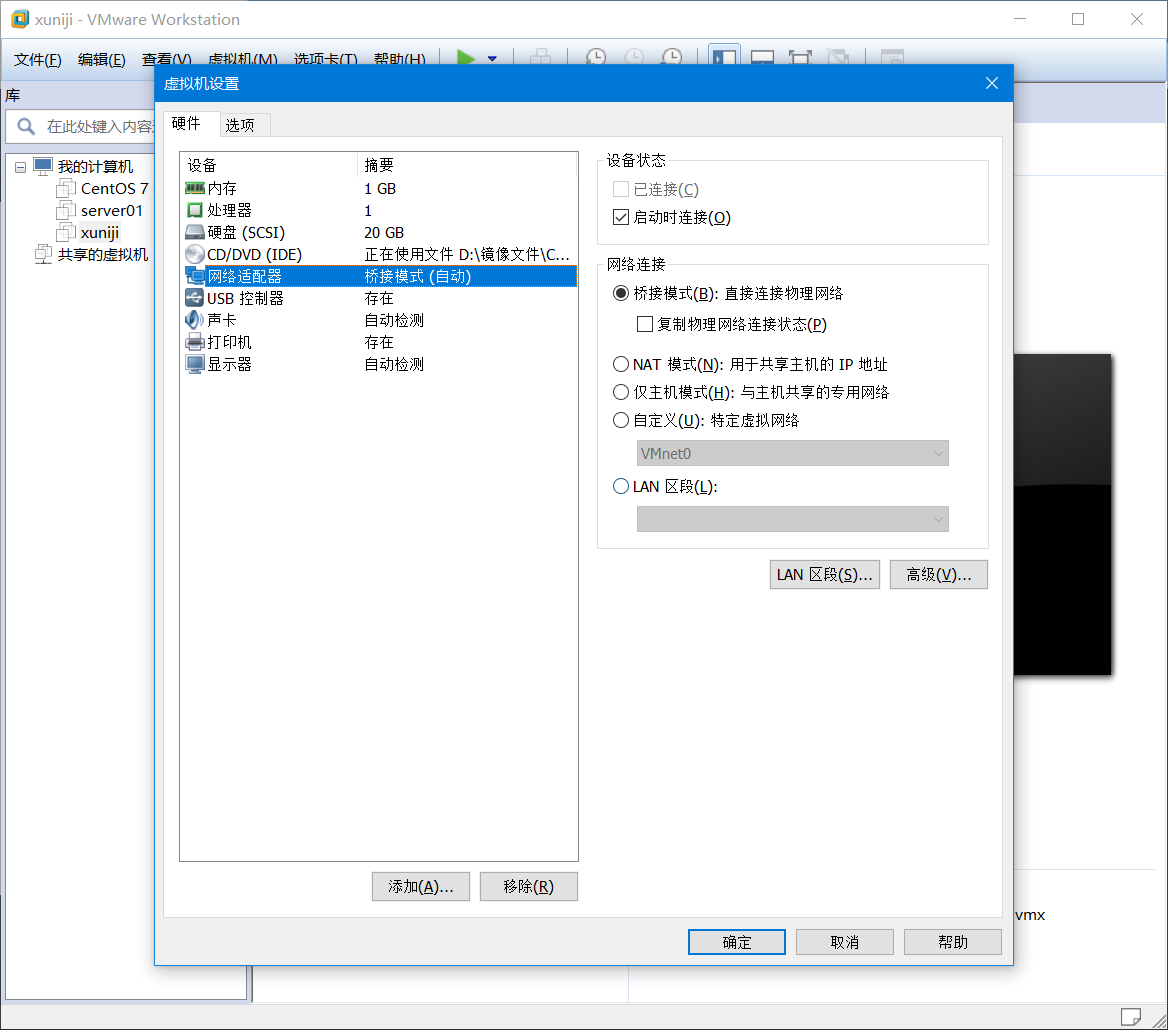Click the 我的计算机 computer icon

coord(43,165)
